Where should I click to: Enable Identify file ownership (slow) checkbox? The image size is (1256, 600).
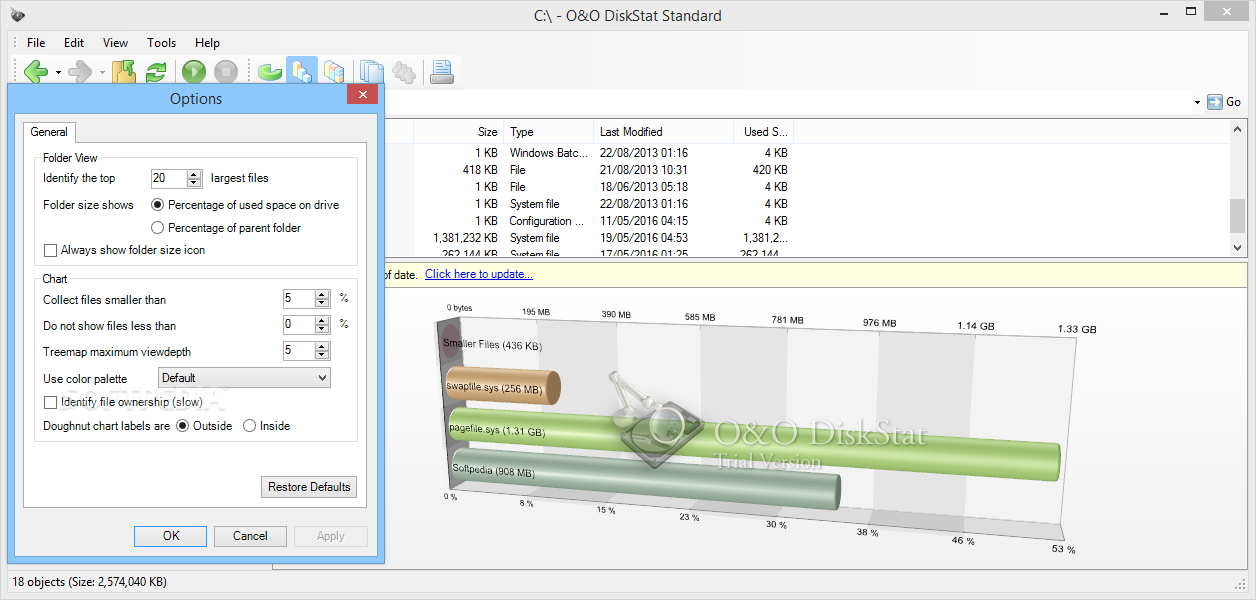[x=50, y=402]
